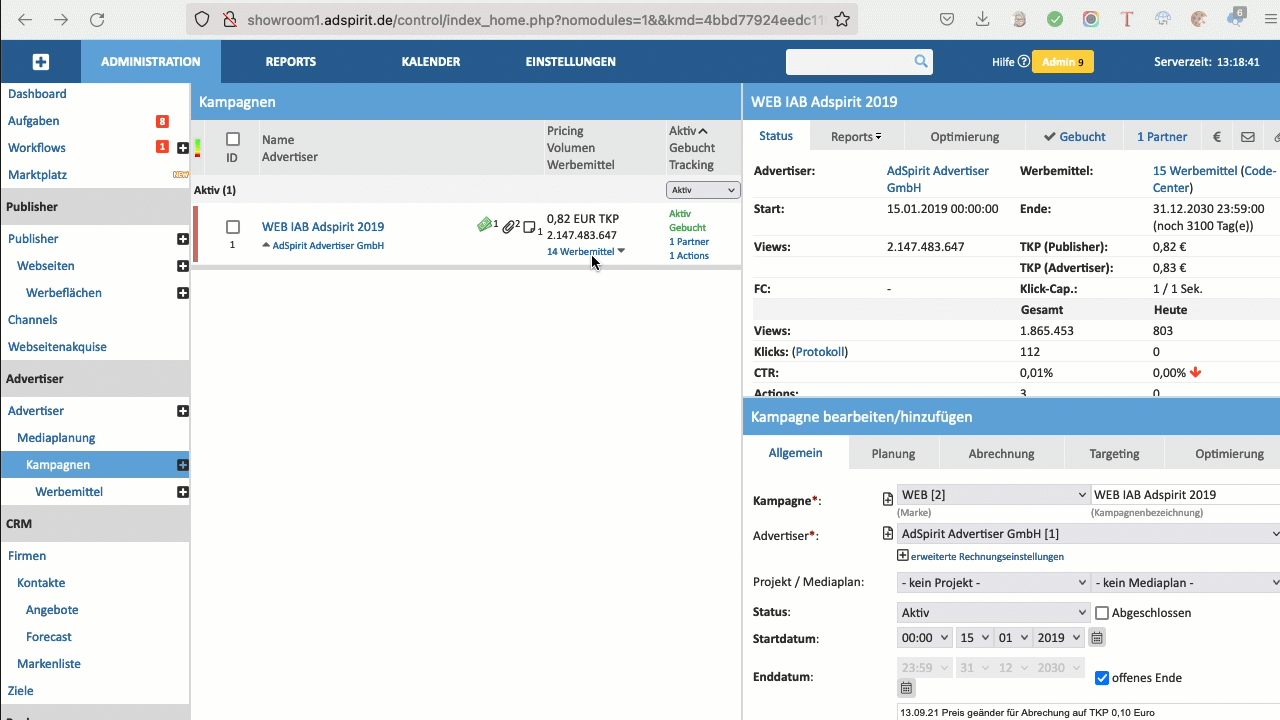Click the new-document icon beside Advertiser field
The width and height of the screenshot is (1280, 720).
887,534
